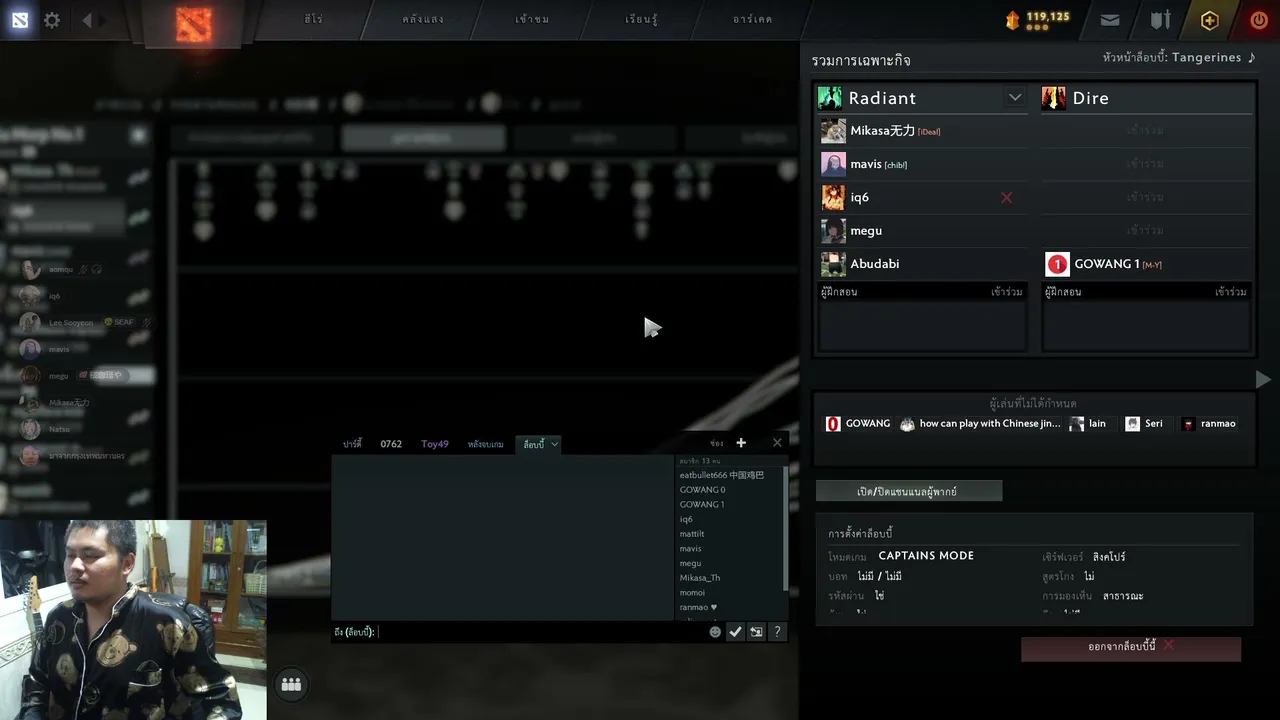Open the emoticon picker in chat

[x=715, y=632]
